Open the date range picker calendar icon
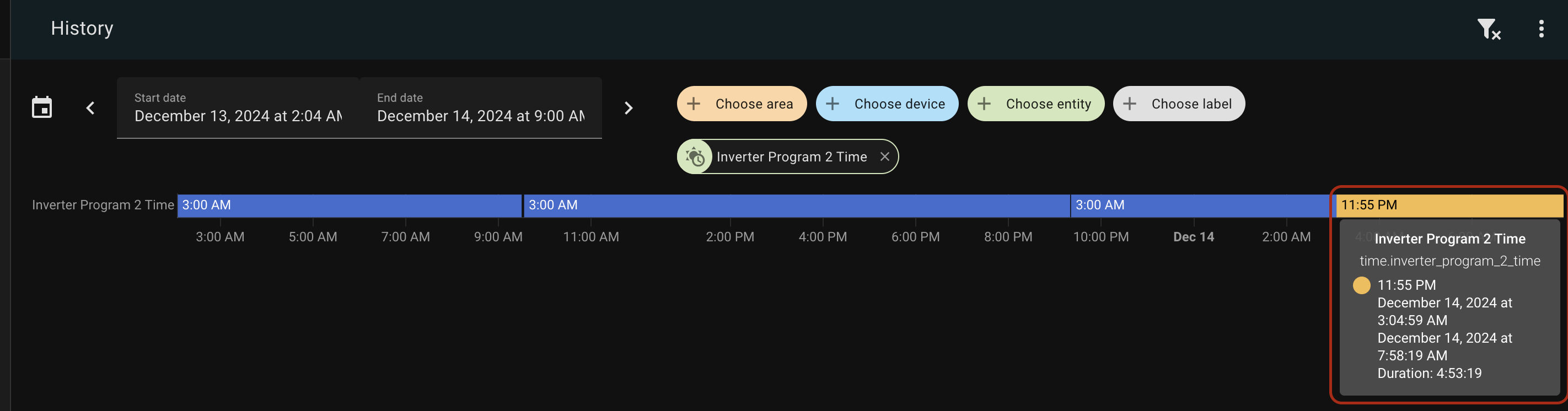 [x=41, y=107]
